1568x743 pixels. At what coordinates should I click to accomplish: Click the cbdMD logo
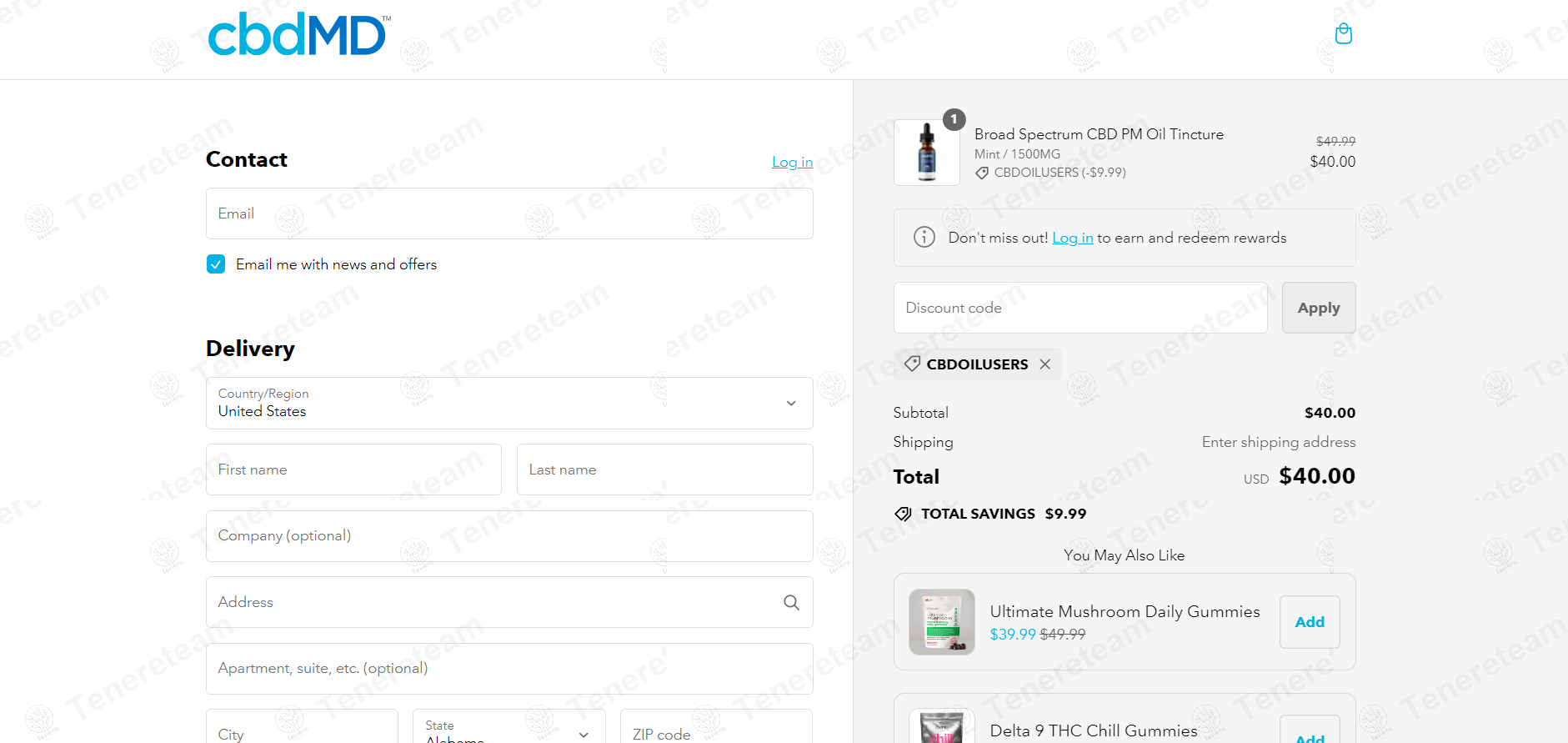click(x=298, y=35)
